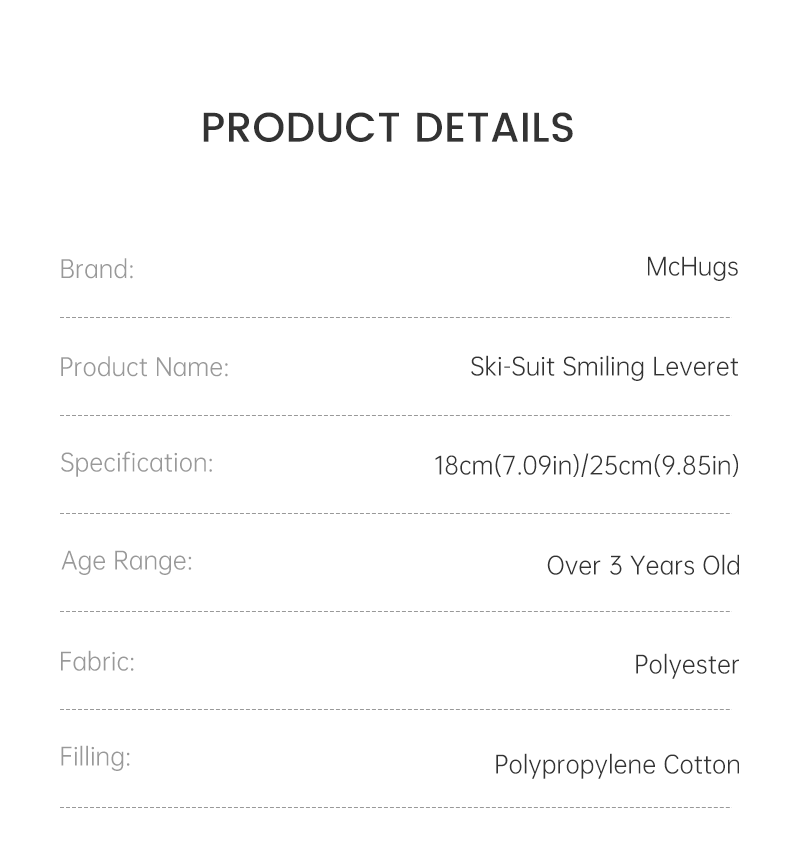Click the PRODUCT DETAILS heading
This screenshot has width=790, height=860.
[388, 128]
